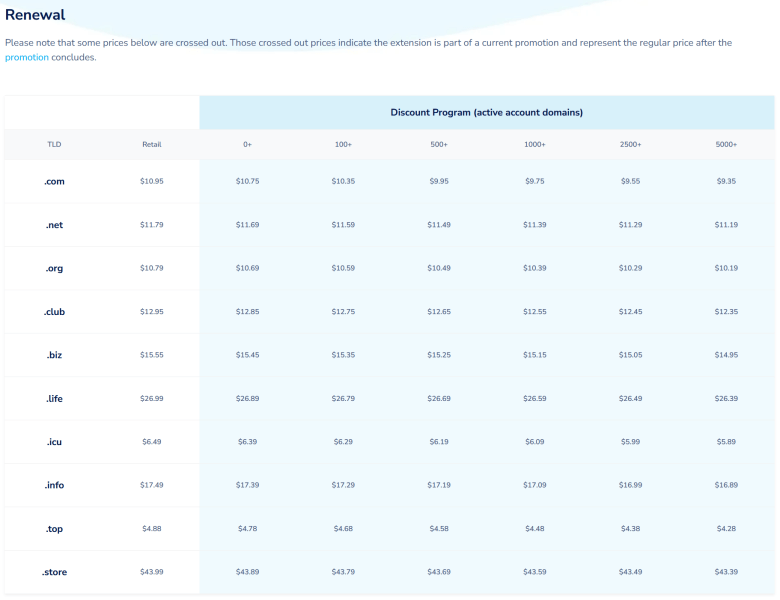Click the TLD column header
The image size is (780, 600).
point(54,144)
